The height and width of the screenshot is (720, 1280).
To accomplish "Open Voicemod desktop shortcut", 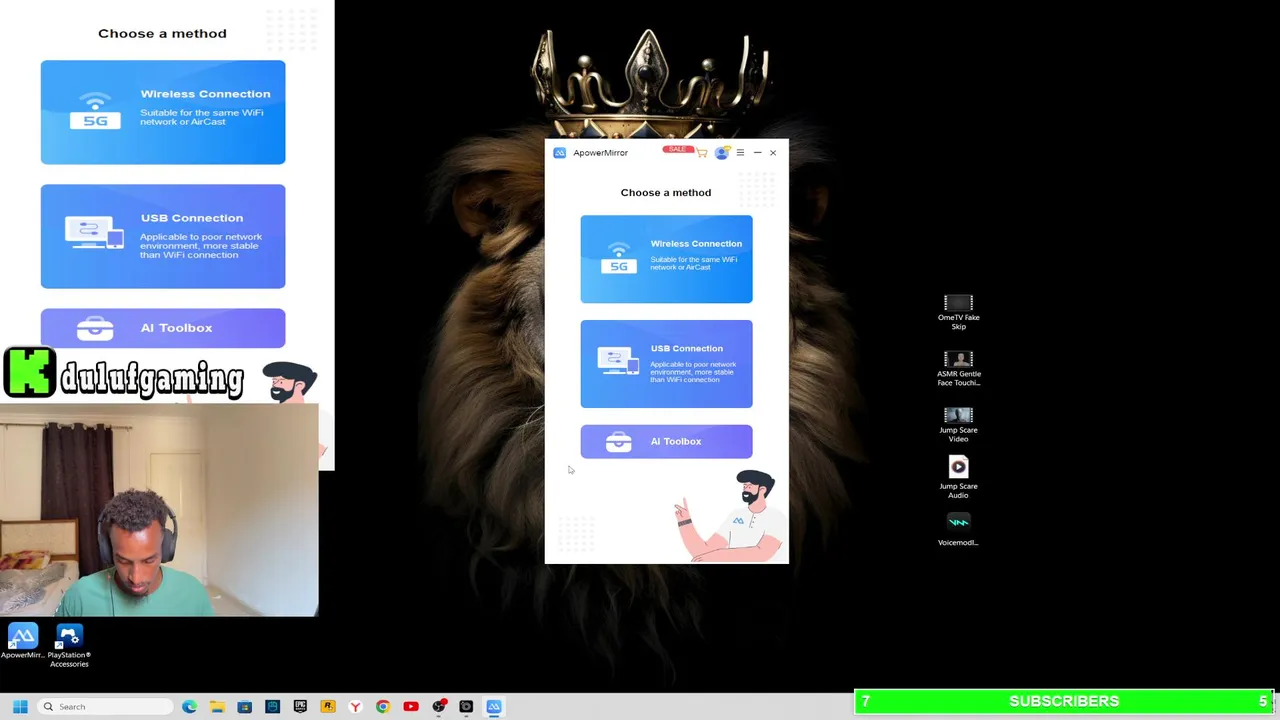I will coord(958,530).
